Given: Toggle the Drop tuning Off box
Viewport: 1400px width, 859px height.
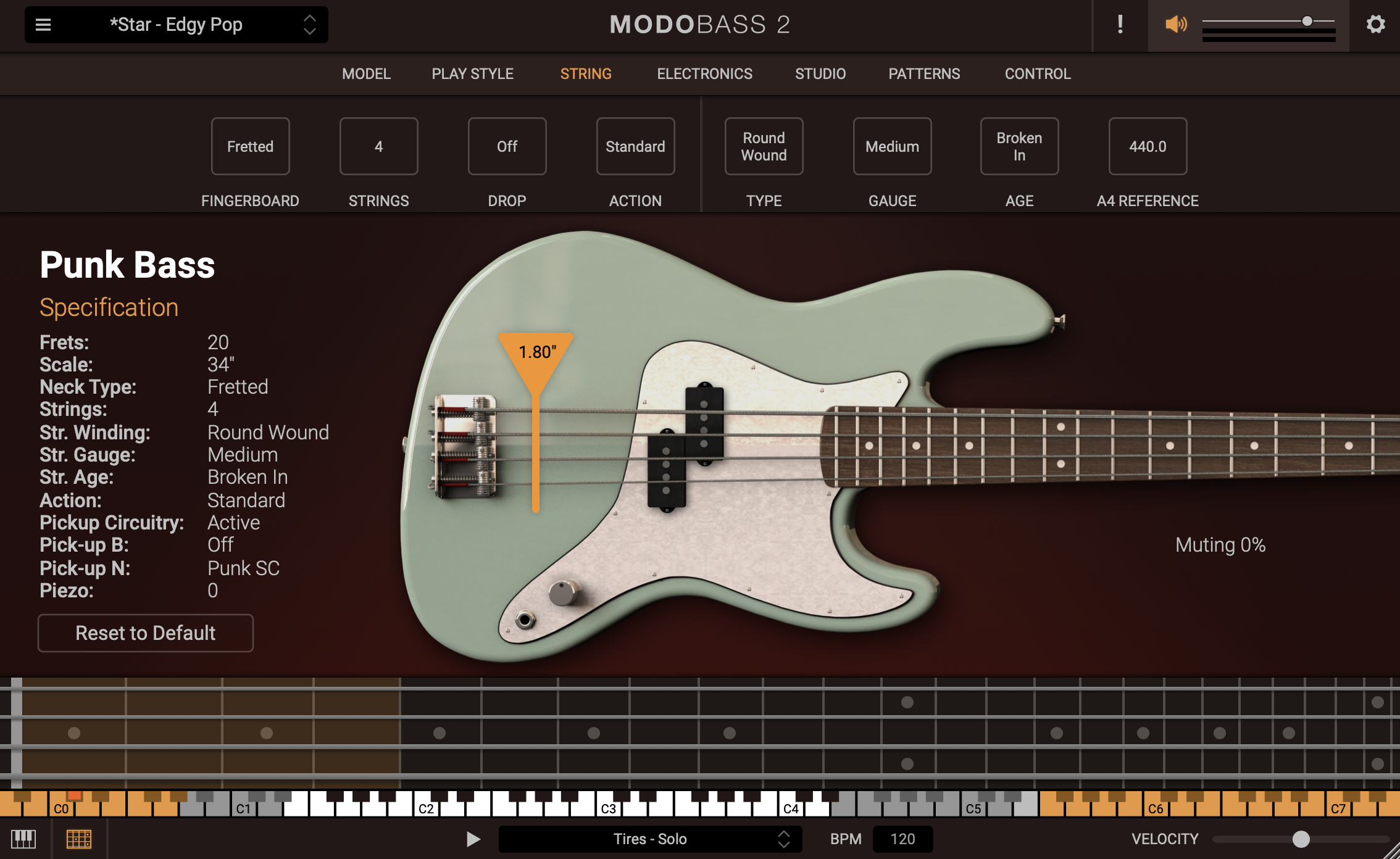Looking at the screenshot, I should coord(507,146).
